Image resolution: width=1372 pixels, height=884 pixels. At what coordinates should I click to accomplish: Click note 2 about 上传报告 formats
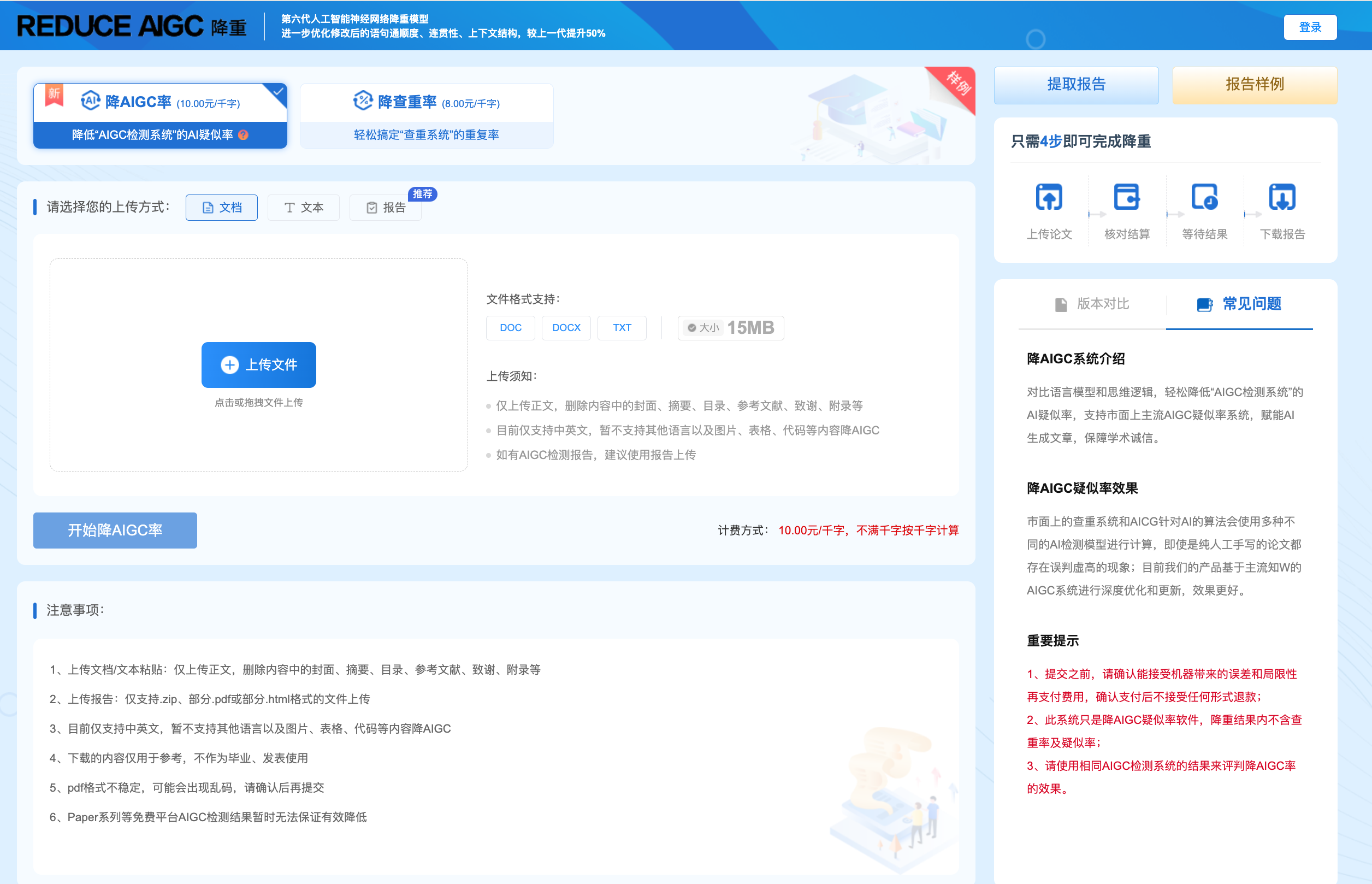[x=209, y=699]
